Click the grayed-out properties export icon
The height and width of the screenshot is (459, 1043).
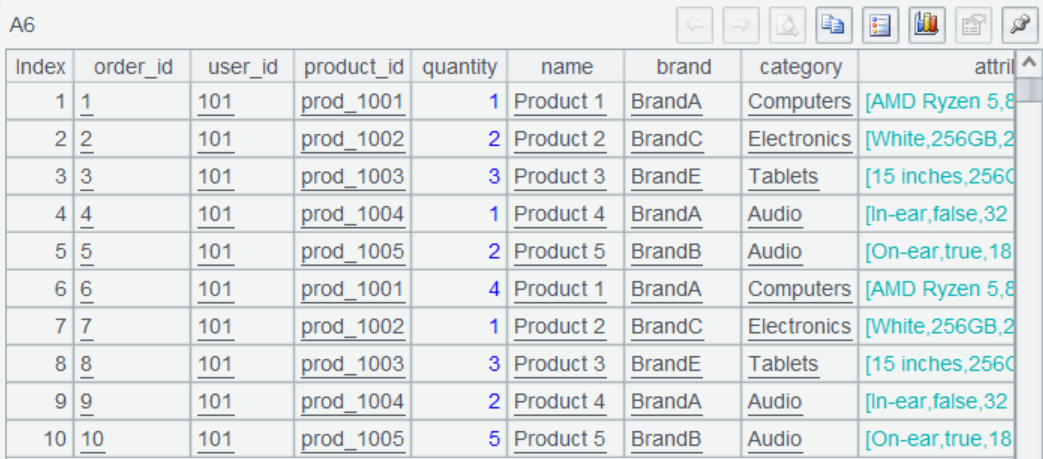pos(973,25)
